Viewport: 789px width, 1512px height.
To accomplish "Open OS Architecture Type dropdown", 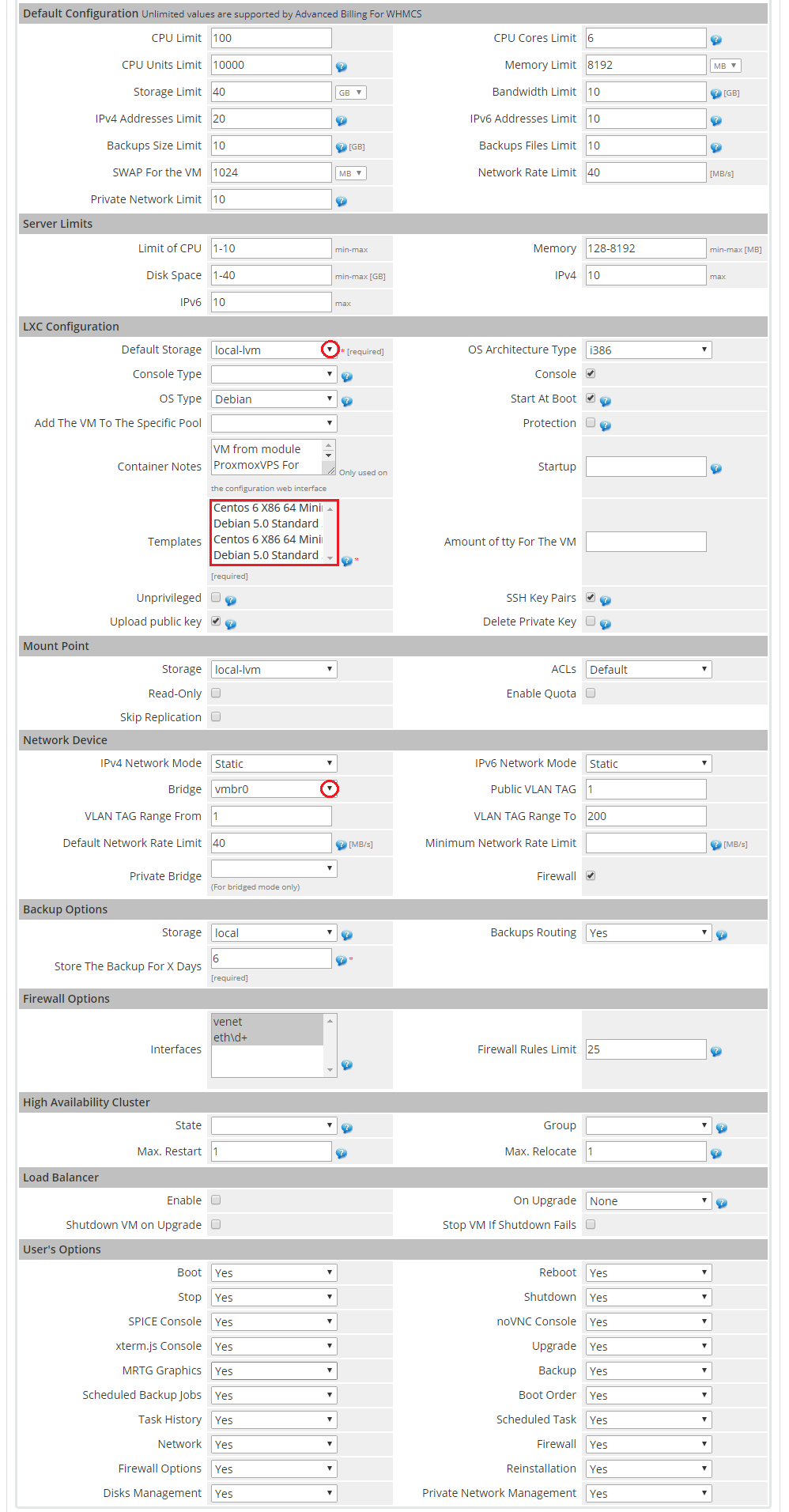I will click(x=648, y=350).
